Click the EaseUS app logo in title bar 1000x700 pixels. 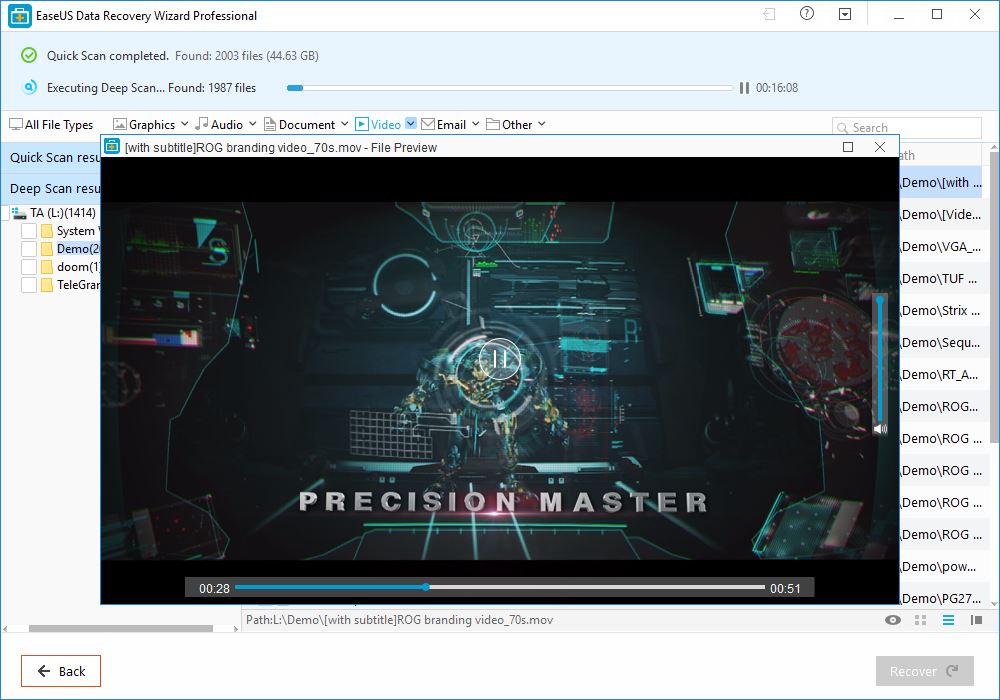20,16
